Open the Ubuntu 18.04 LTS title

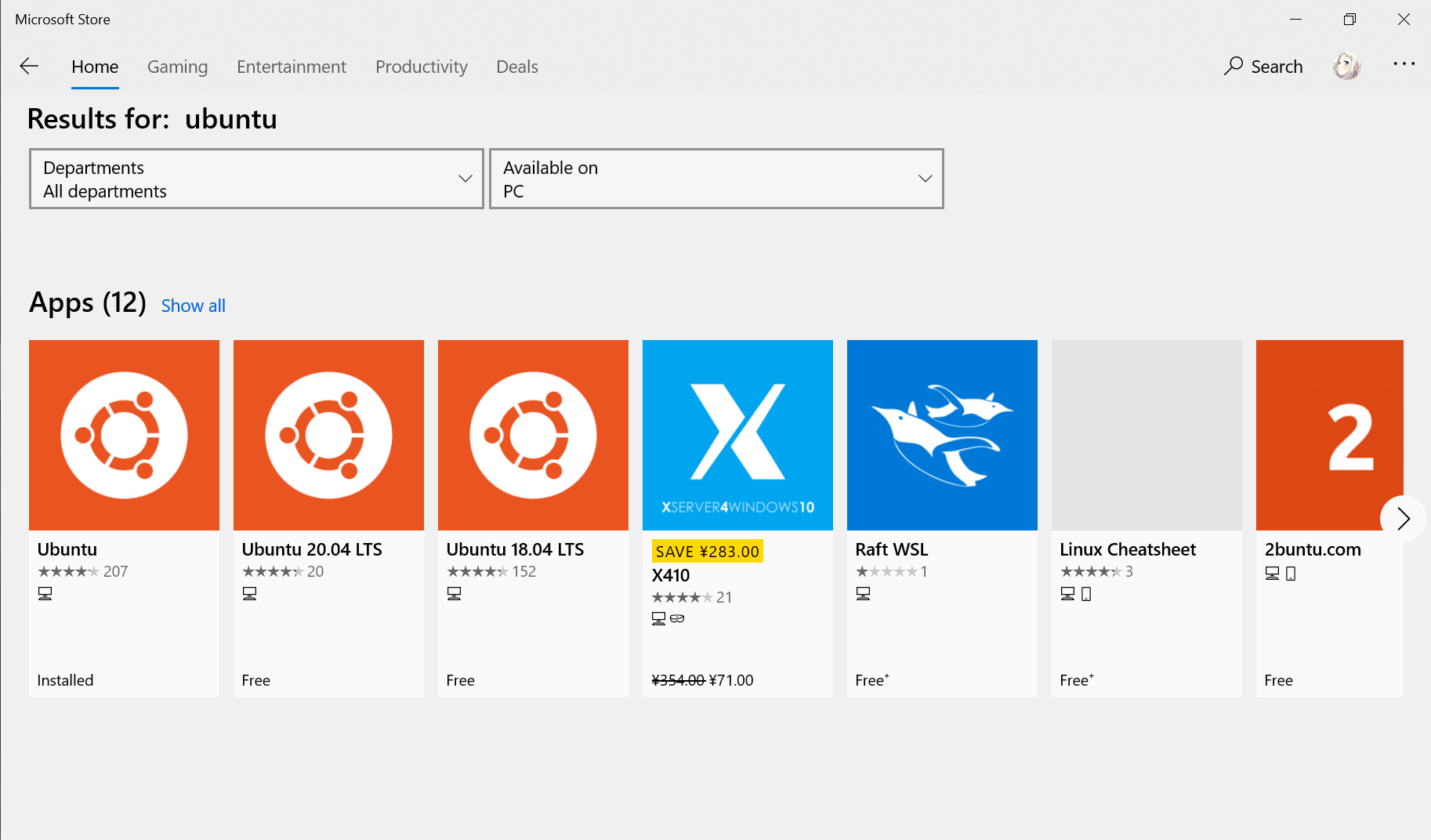point(515,549)
